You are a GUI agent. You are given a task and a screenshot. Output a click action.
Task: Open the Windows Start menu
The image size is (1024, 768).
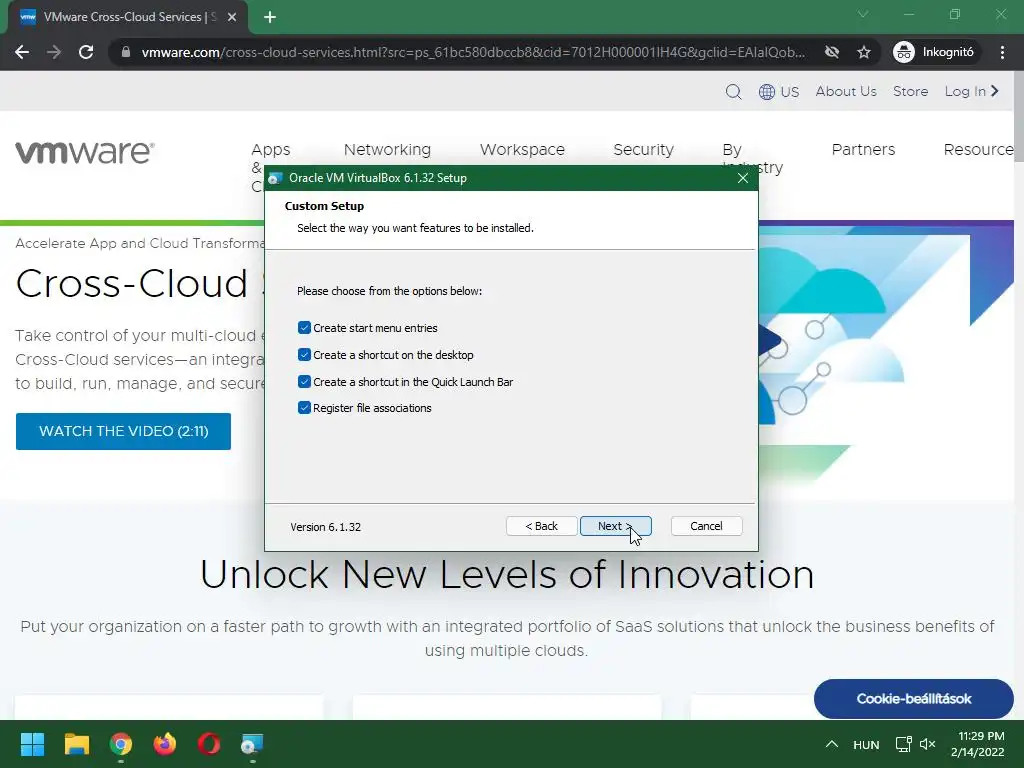click(x=32, y=744)
